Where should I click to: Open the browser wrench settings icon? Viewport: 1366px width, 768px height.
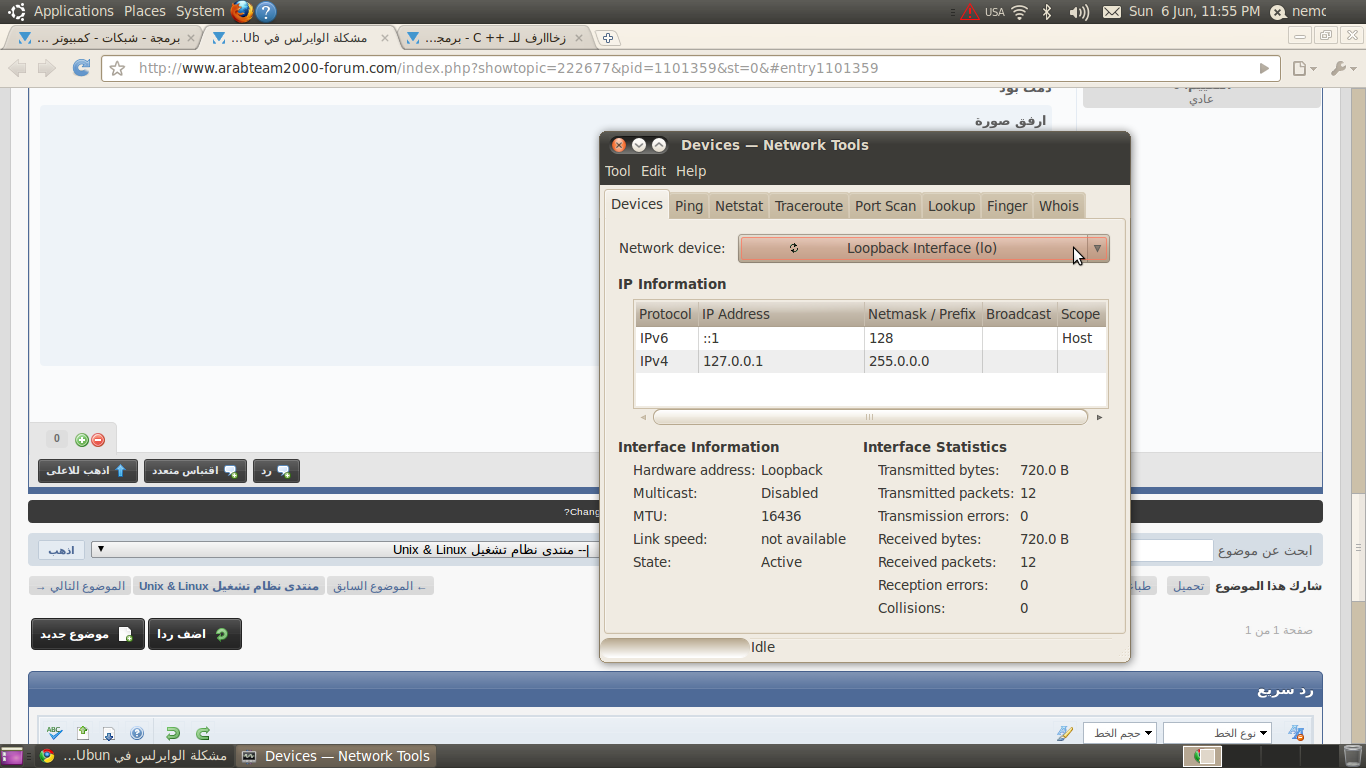1339,68
